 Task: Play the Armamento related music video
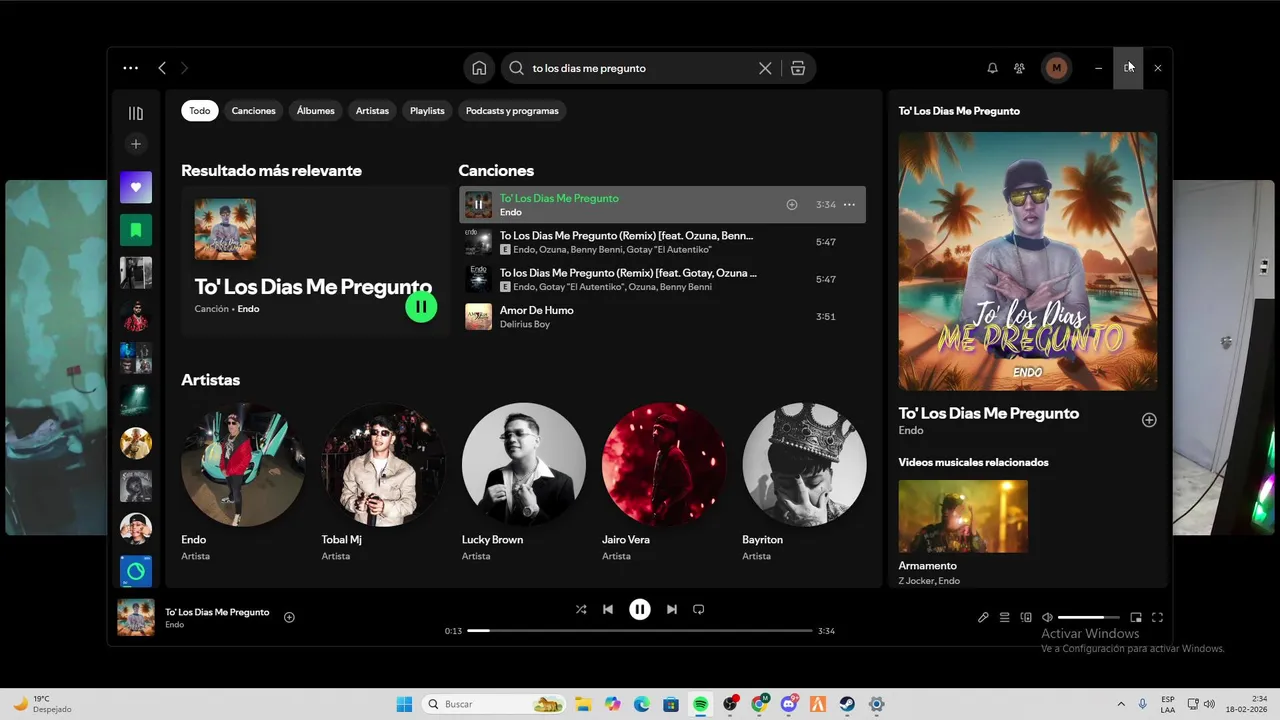pos(963,516)
